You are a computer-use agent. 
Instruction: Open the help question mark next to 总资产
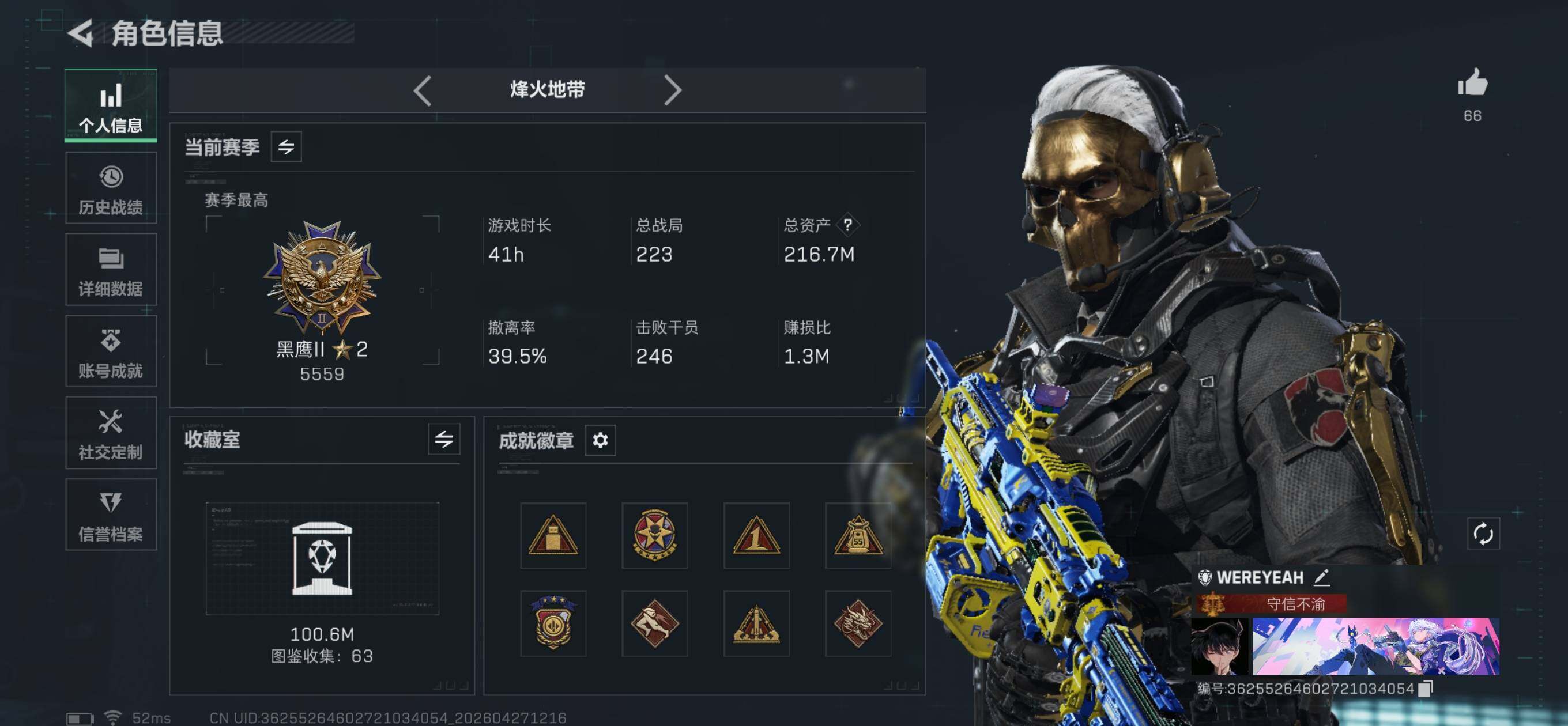pyautogui.click(x=847, y=225)
